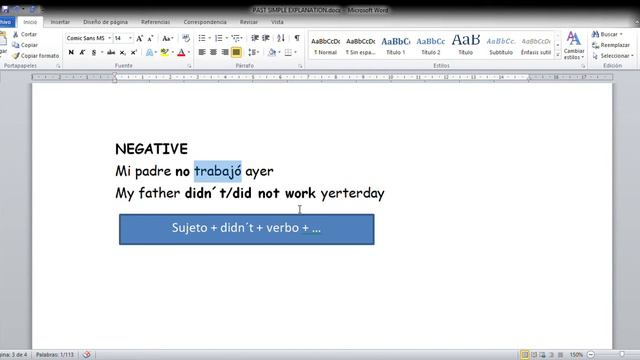Screen dimensions: 640x360
Task: Expand the numbering list dropdown
Action: tap(227, 38)
